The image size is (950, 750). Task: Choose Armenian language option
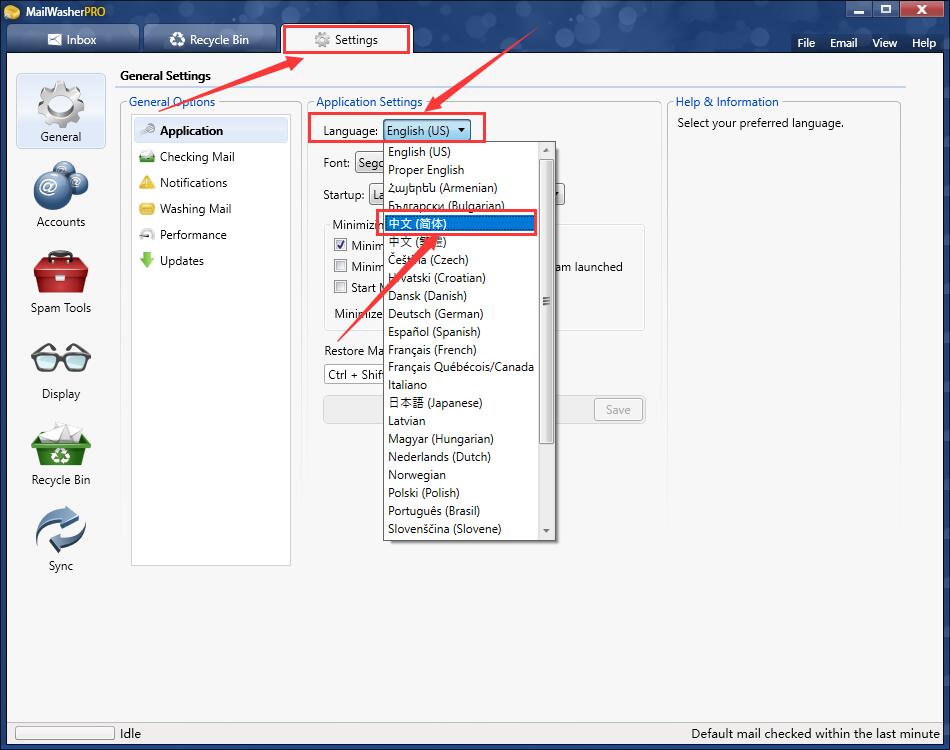[461, 188]
